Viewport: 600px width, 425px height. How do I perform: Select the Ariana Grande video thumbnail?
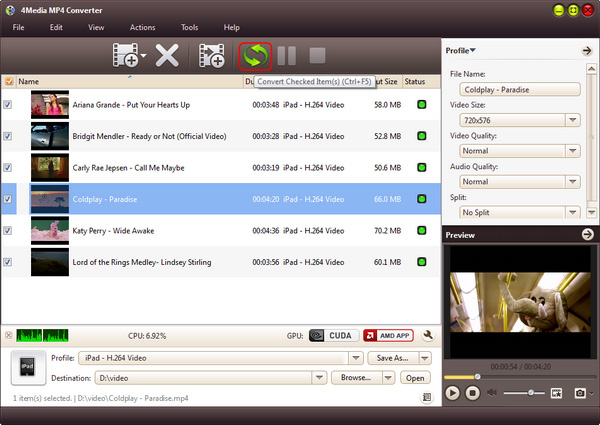pos(50,104)
